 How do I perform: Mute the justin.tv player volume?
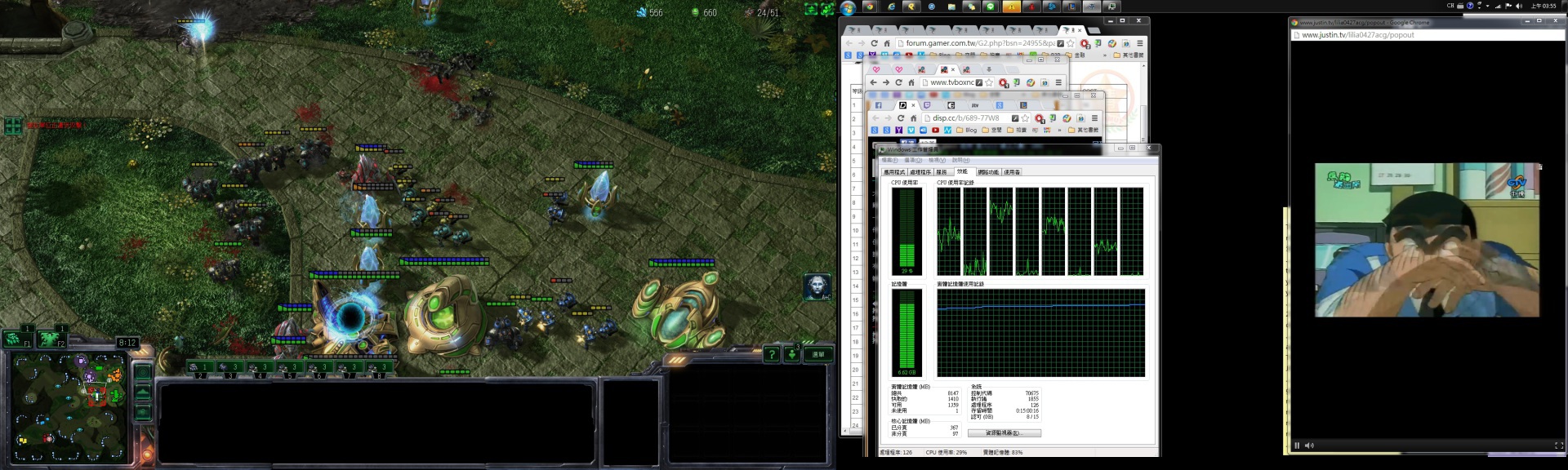coord(1309,446)
